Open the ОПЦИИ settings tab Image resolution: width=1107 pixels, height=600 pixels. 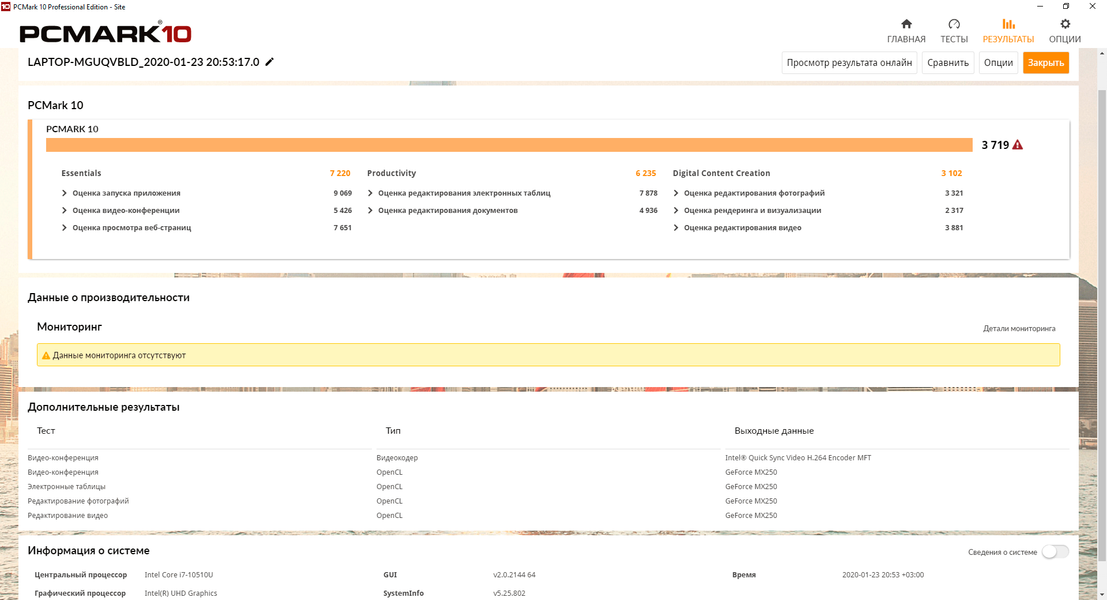pos(1065,32)
